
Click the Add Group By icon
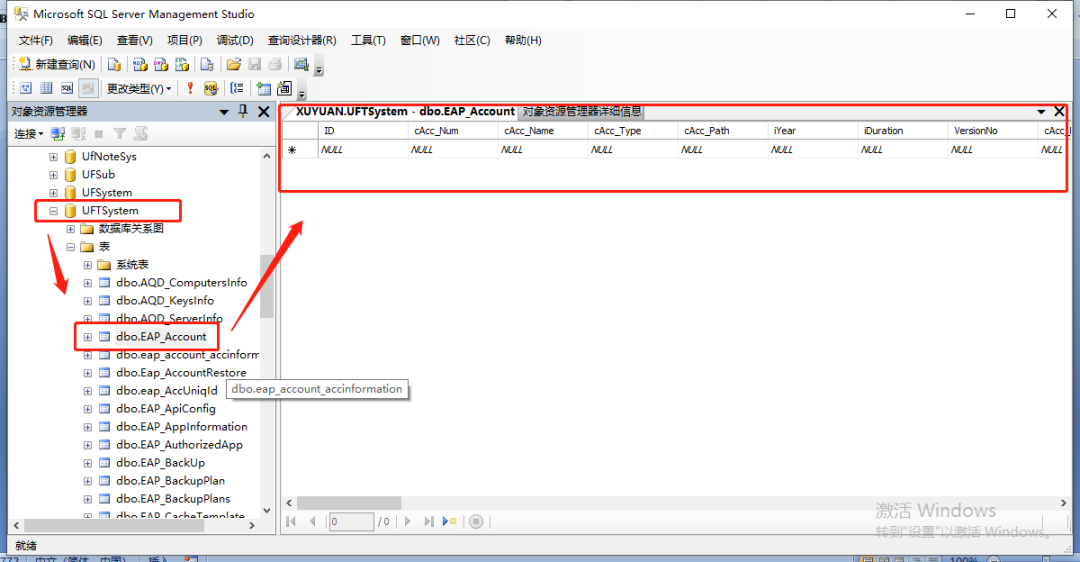pos(237,88)
